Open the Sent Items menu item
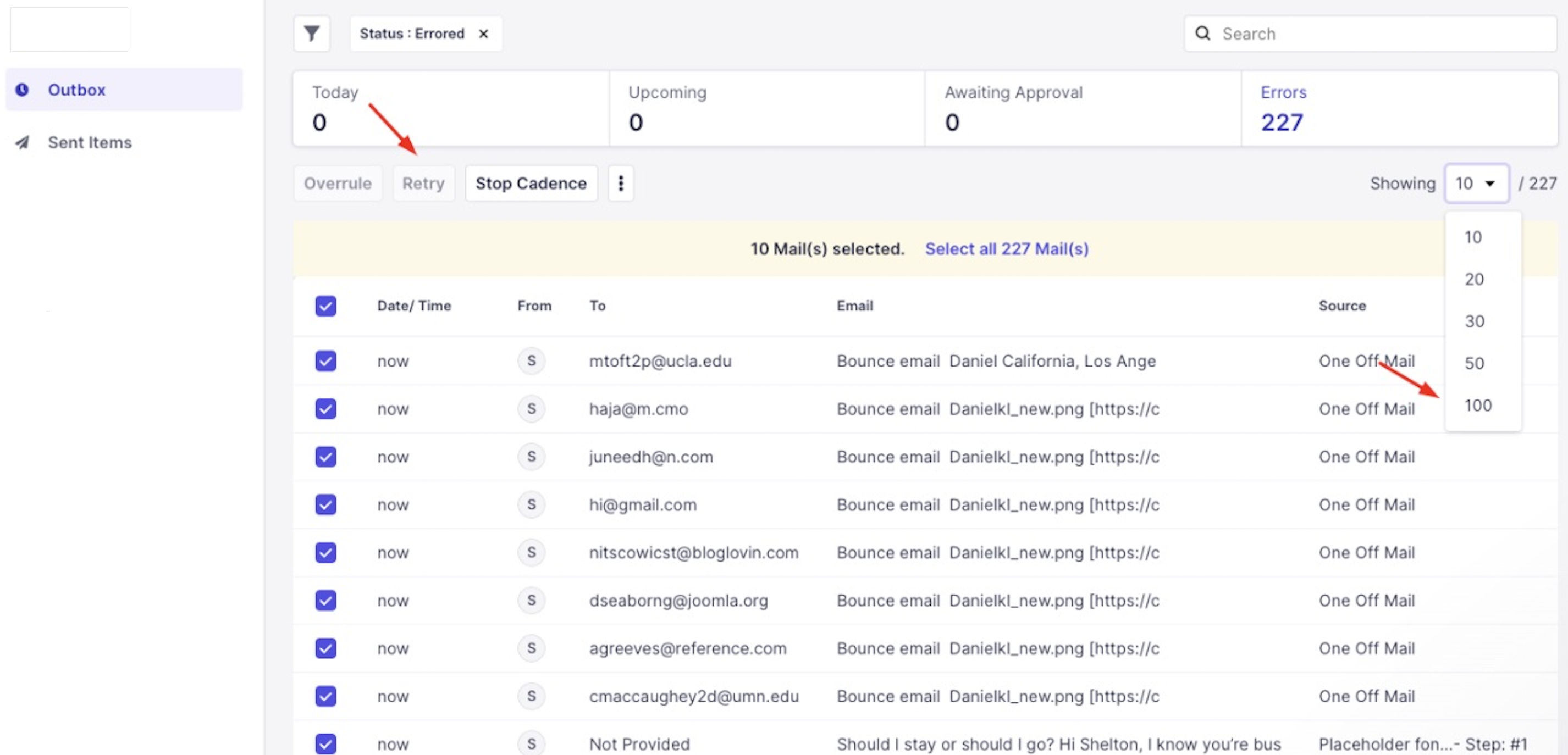Screen dimensions: 1568x755 point(90,142)
